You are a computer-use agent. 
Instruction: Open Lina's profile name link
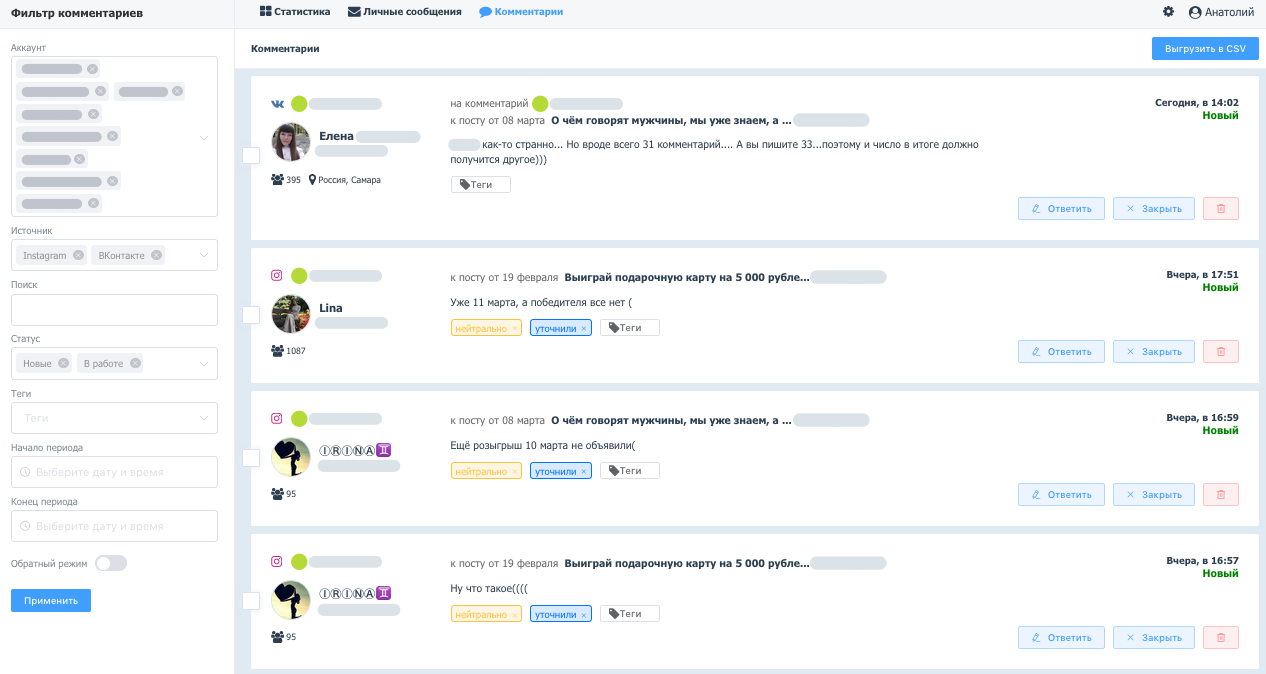point(331,308)
